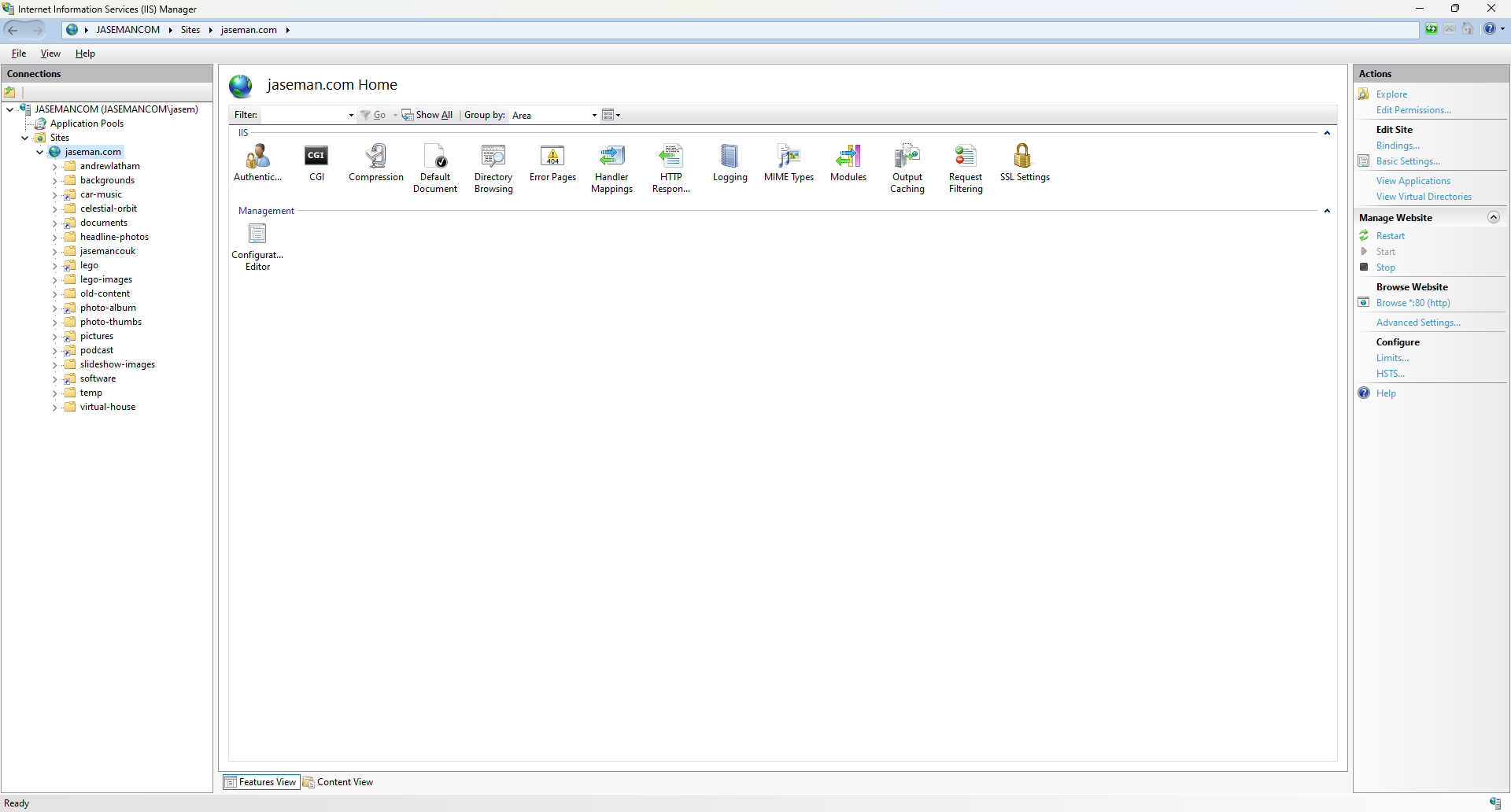Open the Authentication feature icon

(257, 157)
